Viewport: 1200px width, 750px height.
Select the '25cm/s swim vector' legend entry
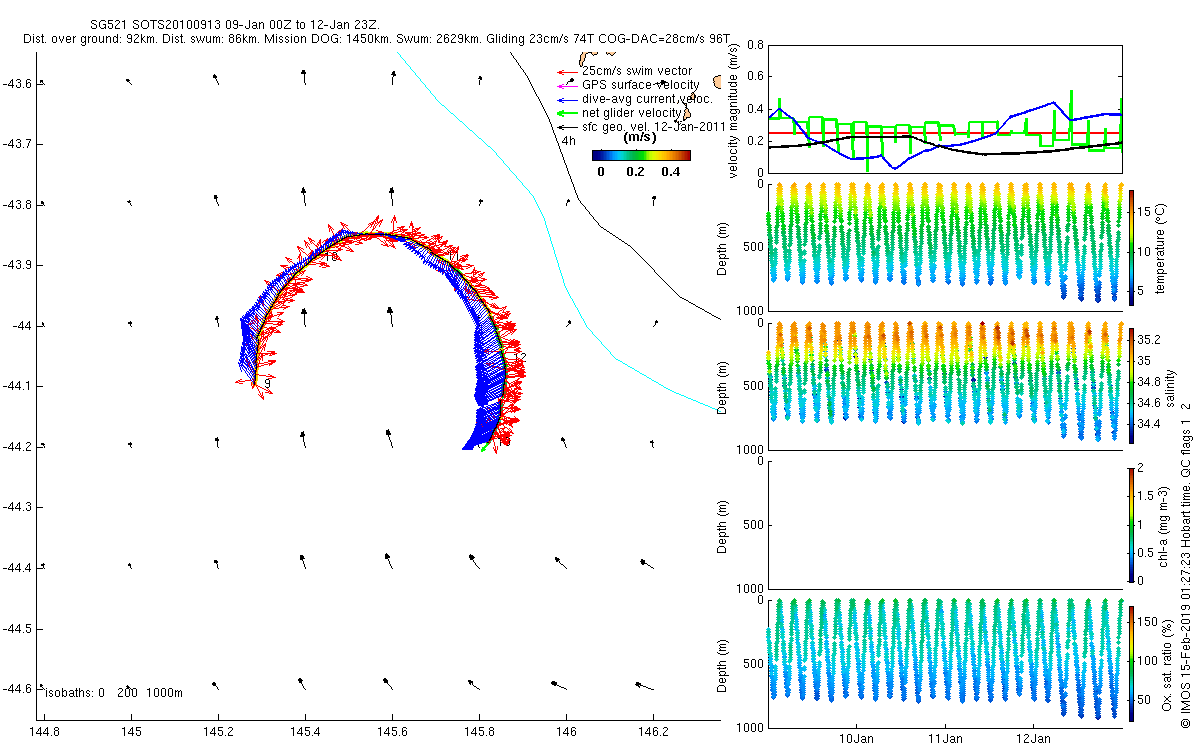[637, 70]
